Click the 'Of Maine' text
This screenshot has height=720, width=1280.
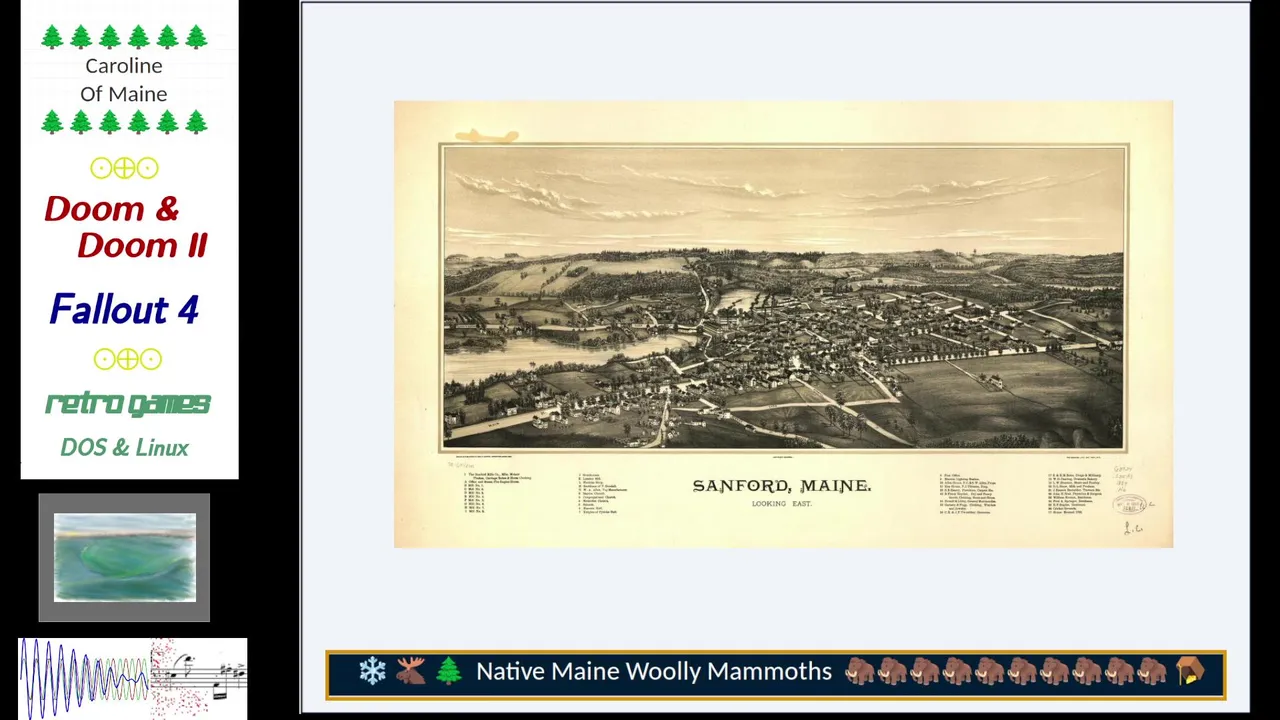tap(124, 94)
